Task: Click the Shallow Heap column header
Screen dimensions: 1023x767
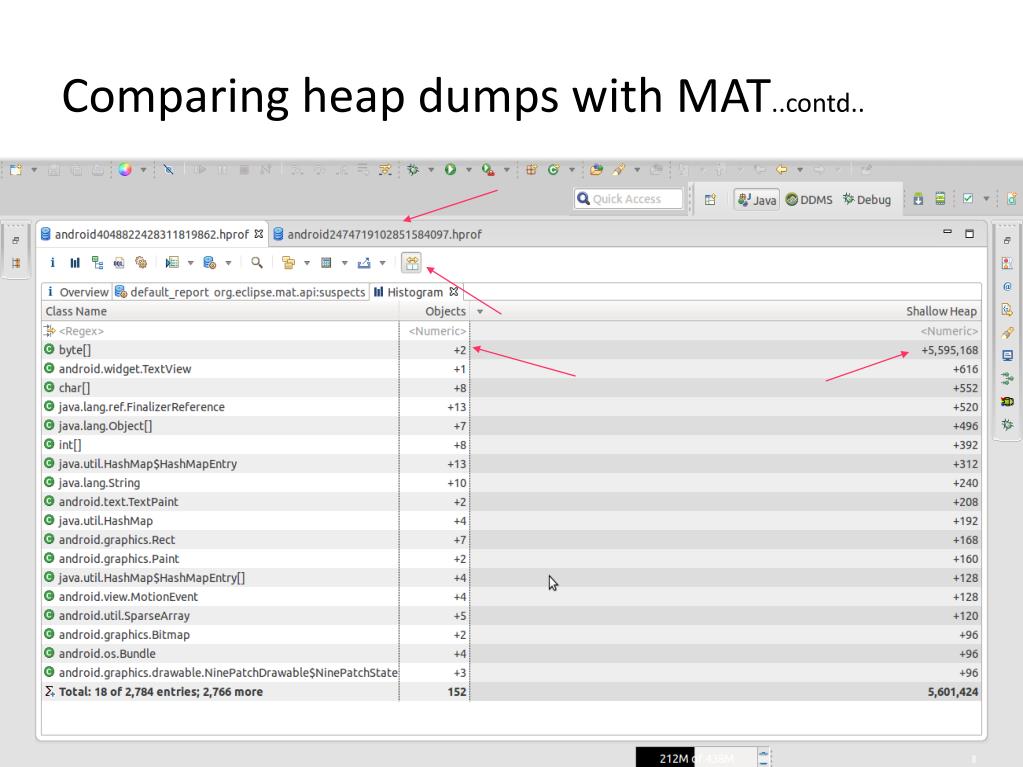Action: [x=941, y=312]
